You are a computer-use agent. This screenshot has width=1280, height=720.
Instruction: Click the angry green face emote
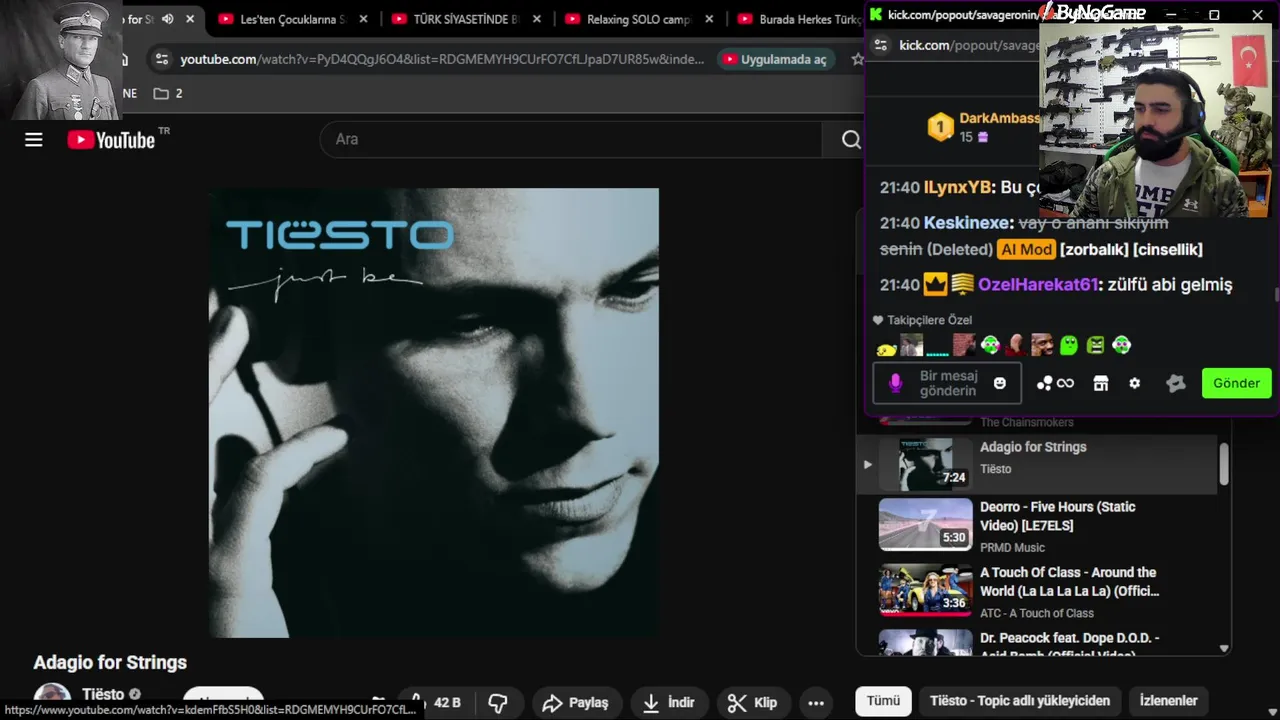click(1096, 345)
